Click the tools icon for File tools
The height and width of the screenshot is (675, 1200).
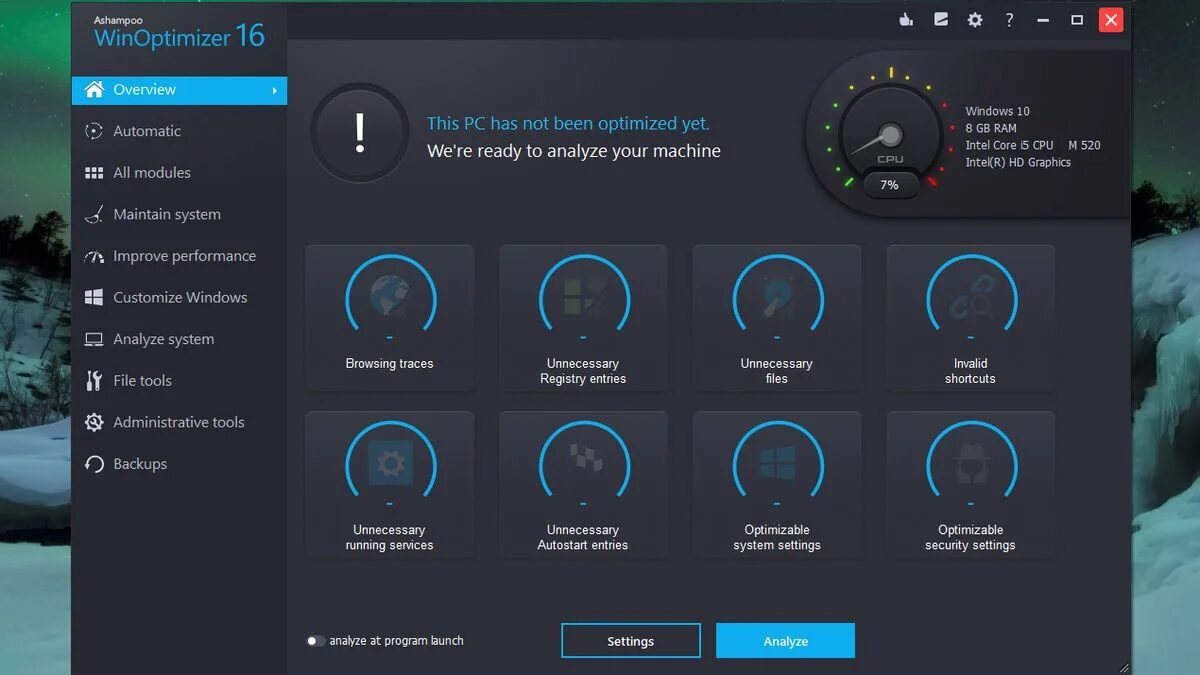(x=94, y=381)
